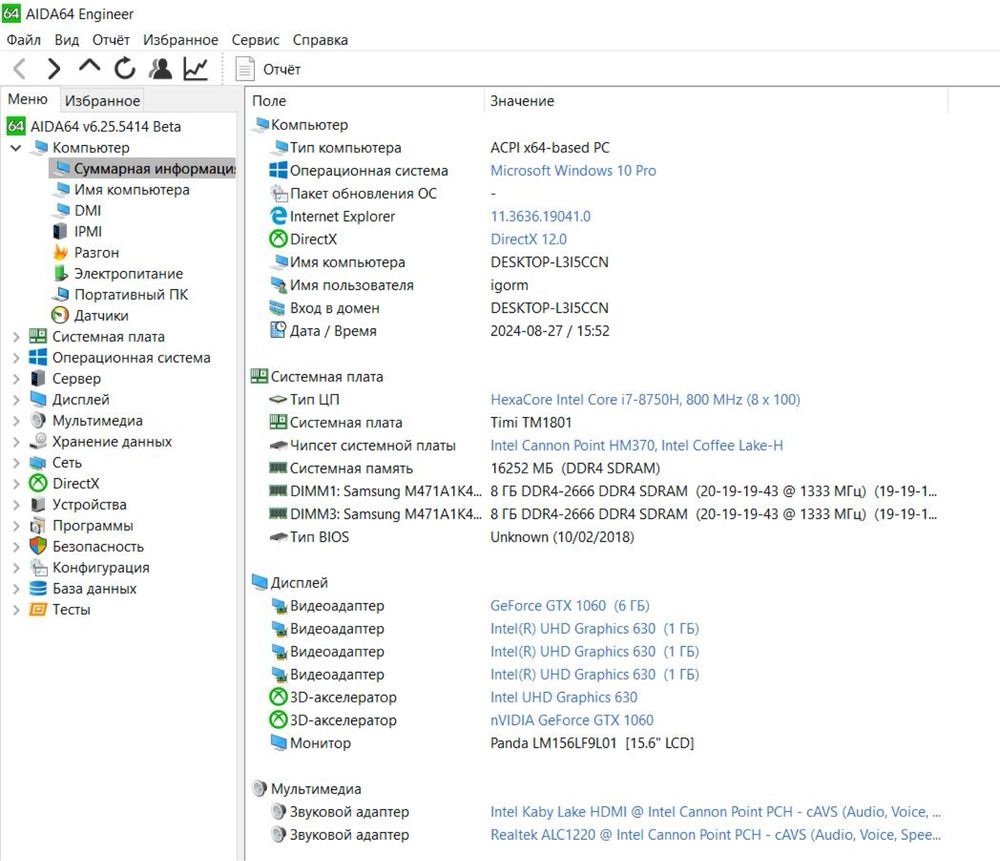Open the HexaCore Intel Core i7-8750H link
Viewport: 1000px width, 861px height.
coord(645,400)
